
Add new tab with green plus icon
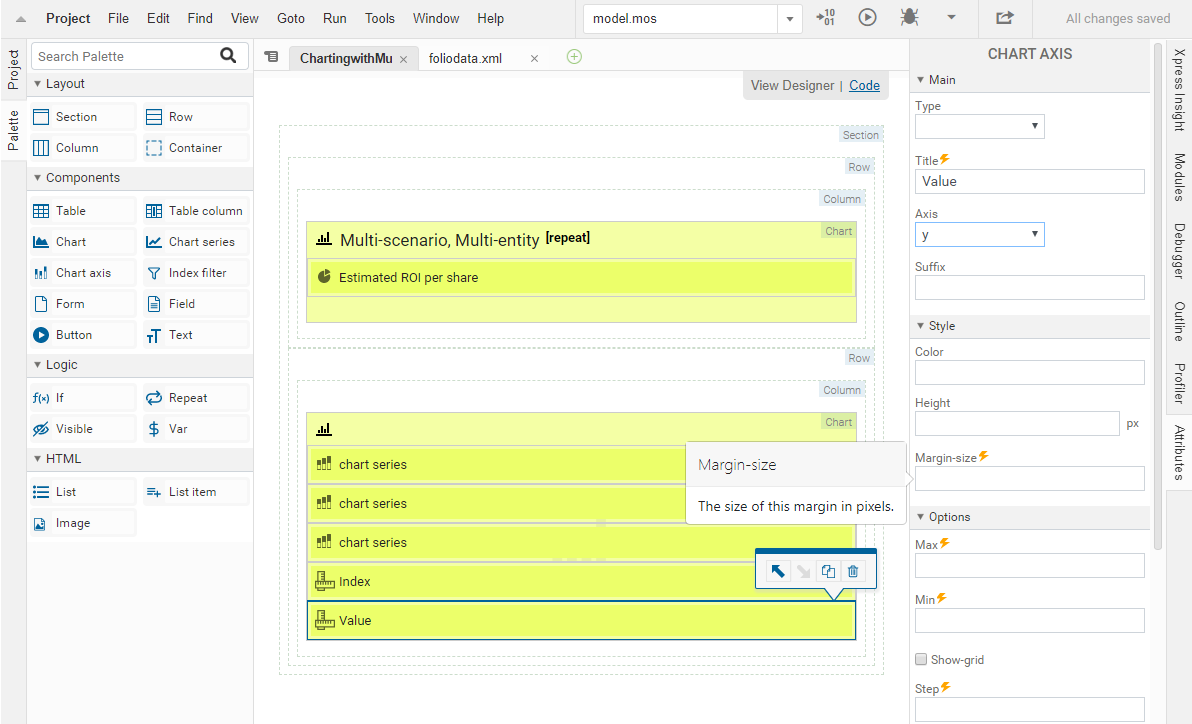(574, 57)
